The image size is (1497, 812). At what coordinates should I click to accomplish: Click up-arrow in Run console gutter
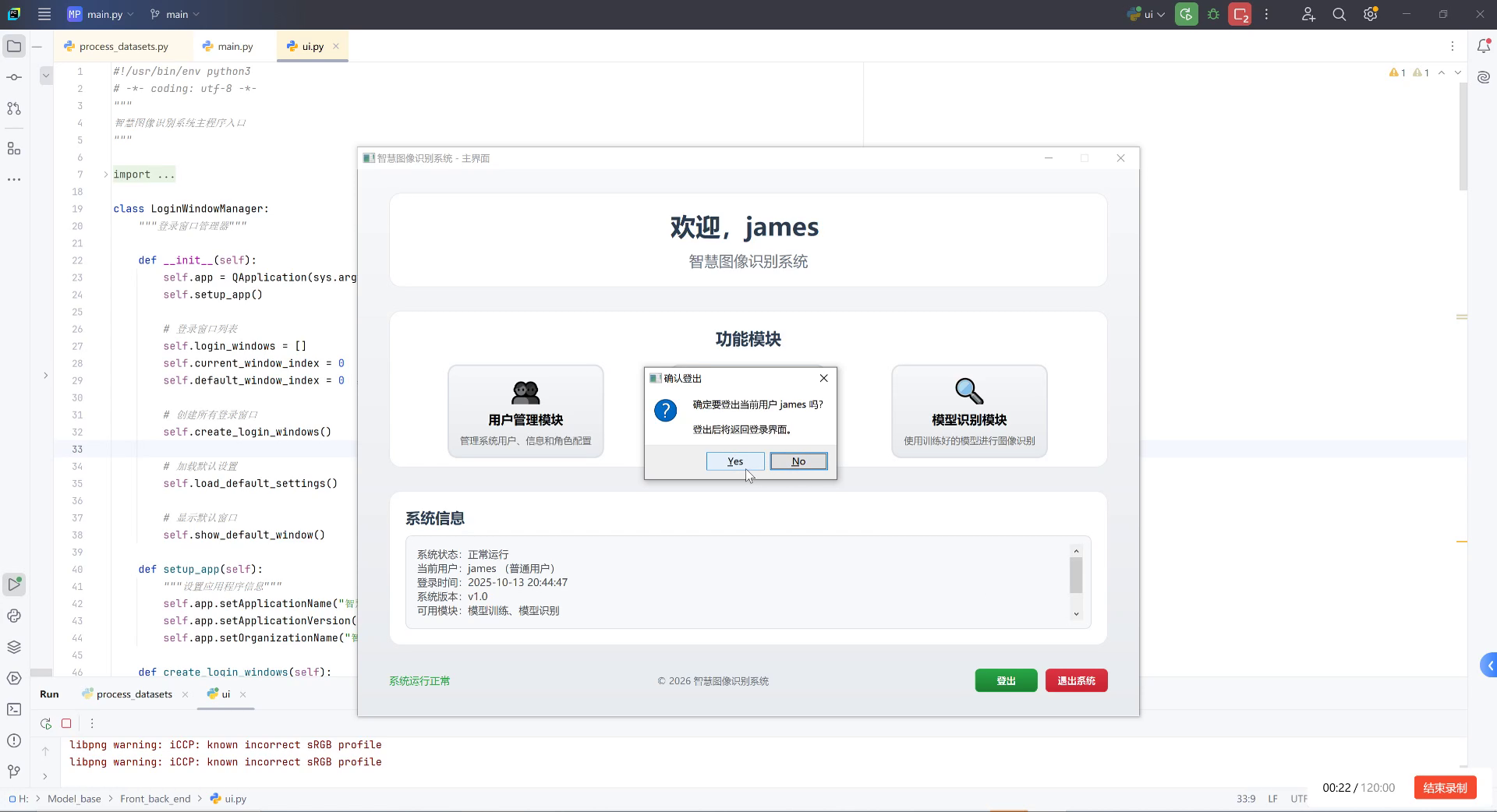(45, 751)
